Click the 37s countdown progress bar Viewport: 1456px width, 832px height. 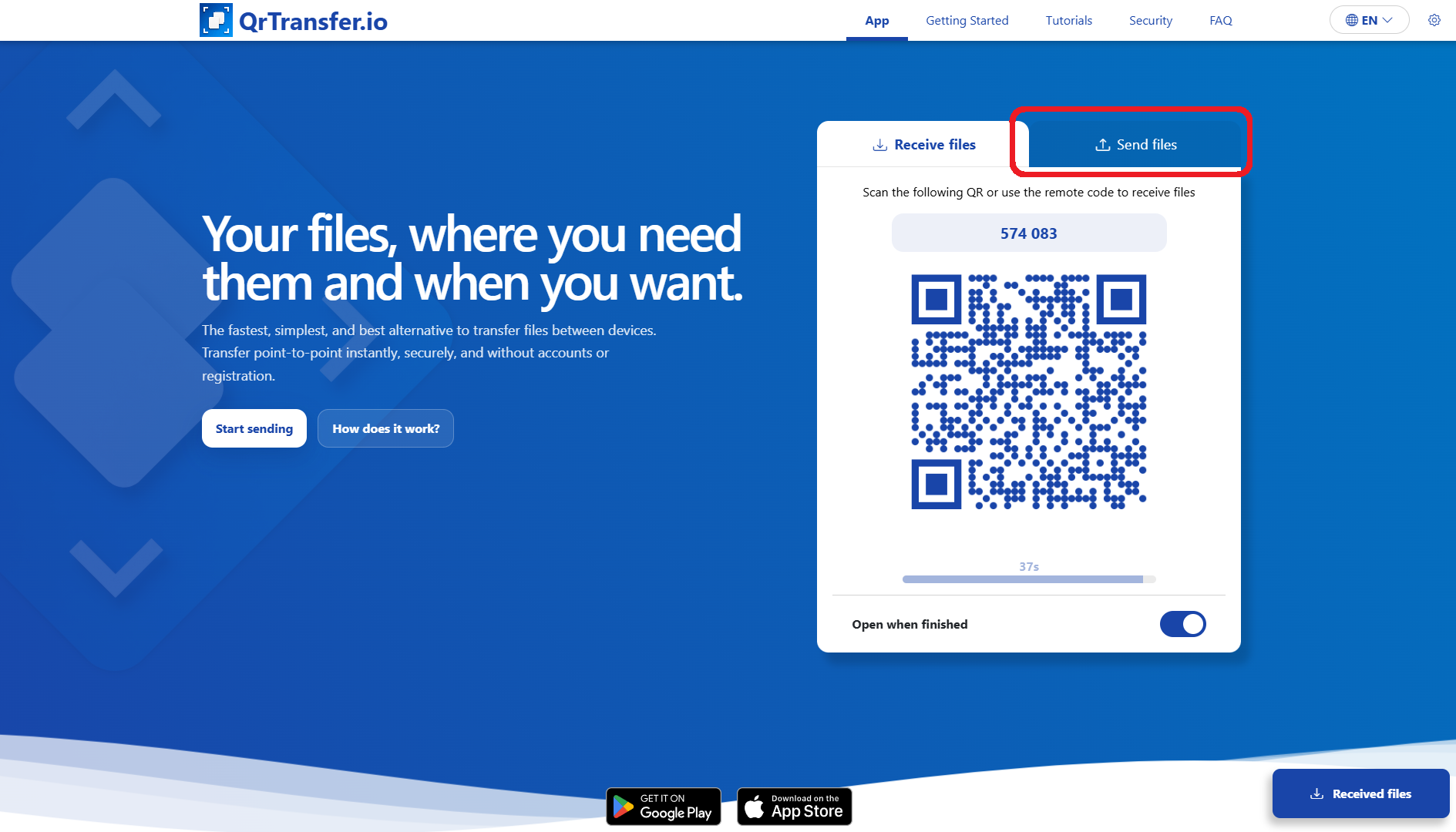click(x=1029, y=579)
